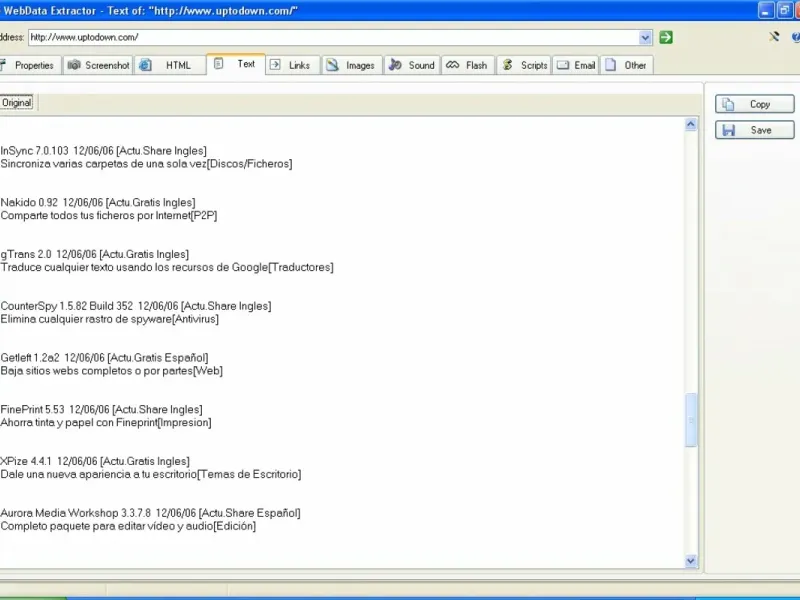Image resolution: width=800 pixels, height=600 pixels.
Task: Click the scrollbar down arrow
Action: coord(691,561)
